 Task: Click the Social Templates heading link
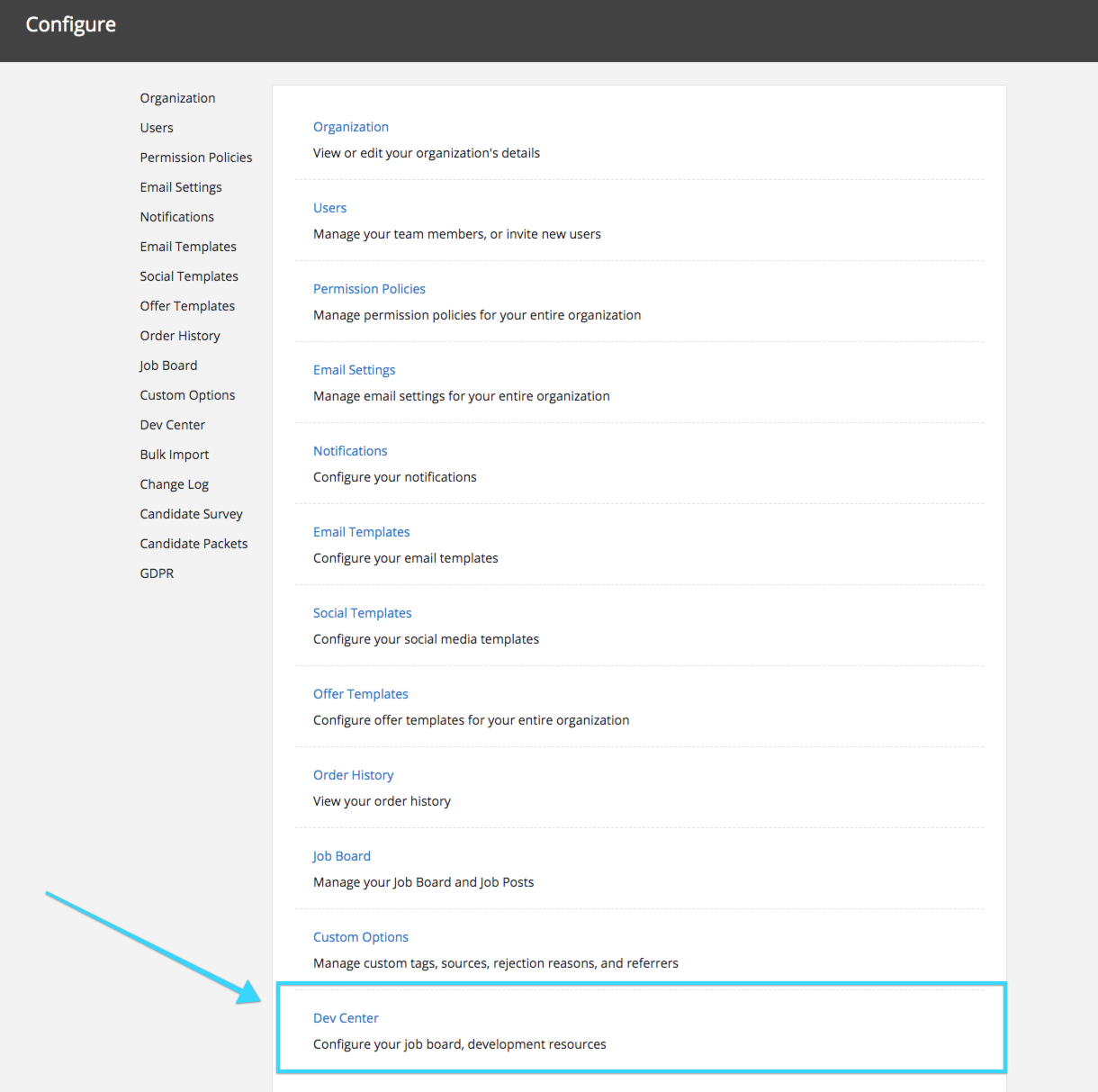[x=362, y=613]
